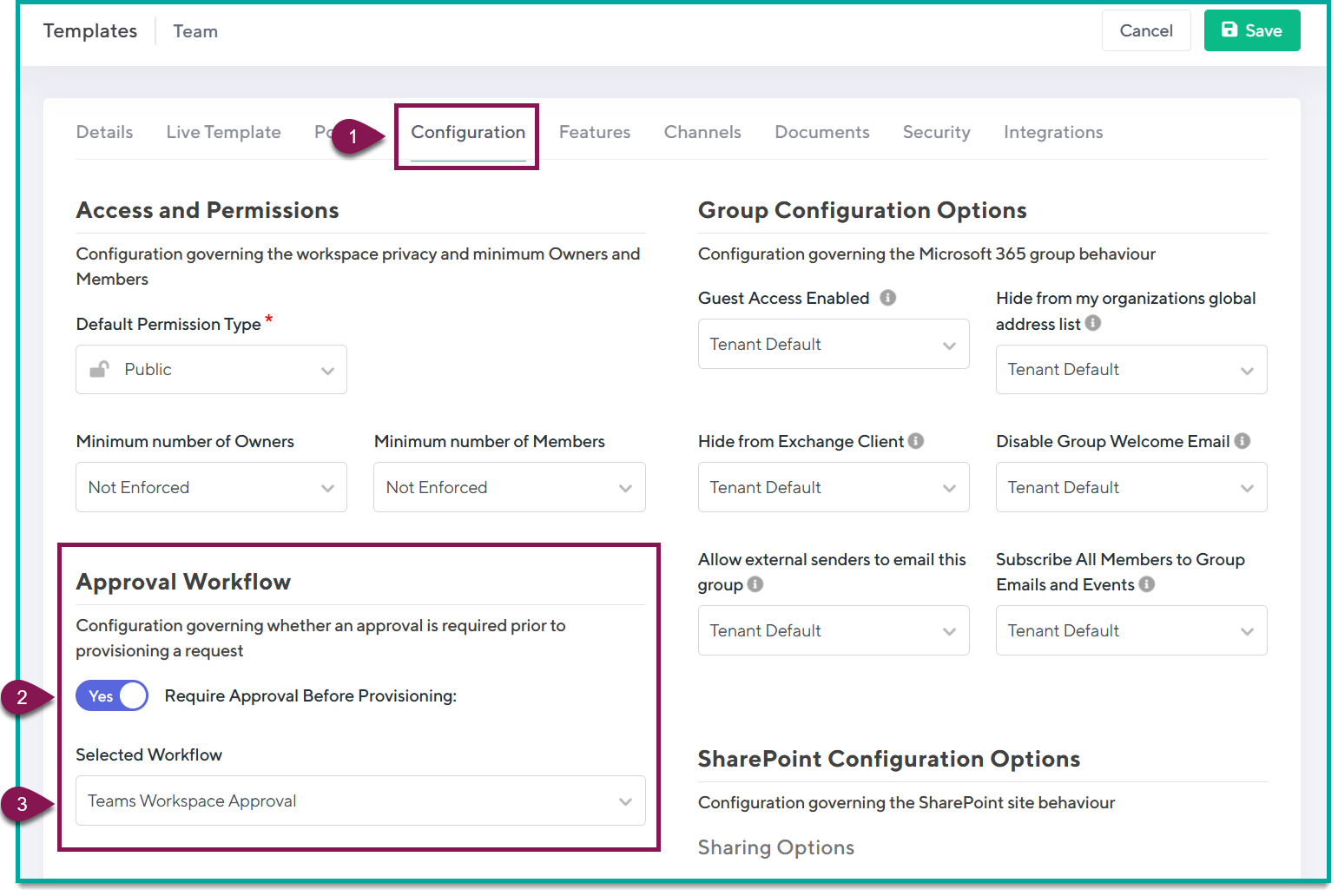Turn off Require Approval Before Provisioning
The width and height of the screenshot is (1338, 896).
111,695
